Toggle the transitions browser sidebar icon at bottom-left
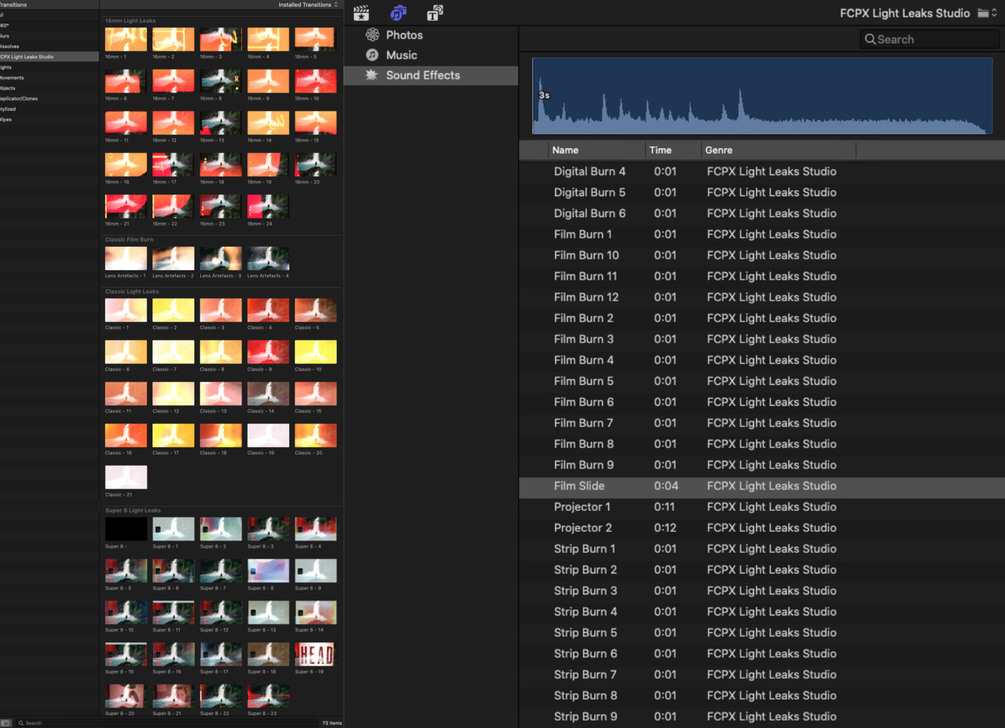Image resolution: width=1005 pixels, height=728 pixels. click(6, 722)
